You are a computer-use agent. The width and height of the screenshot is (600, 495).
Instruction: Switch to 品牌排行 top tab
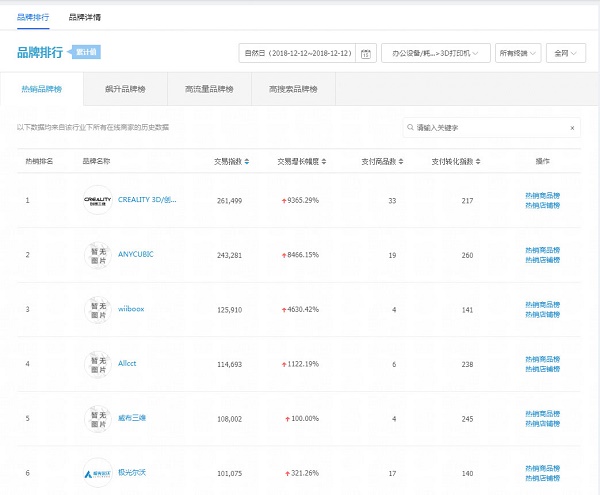33,17
